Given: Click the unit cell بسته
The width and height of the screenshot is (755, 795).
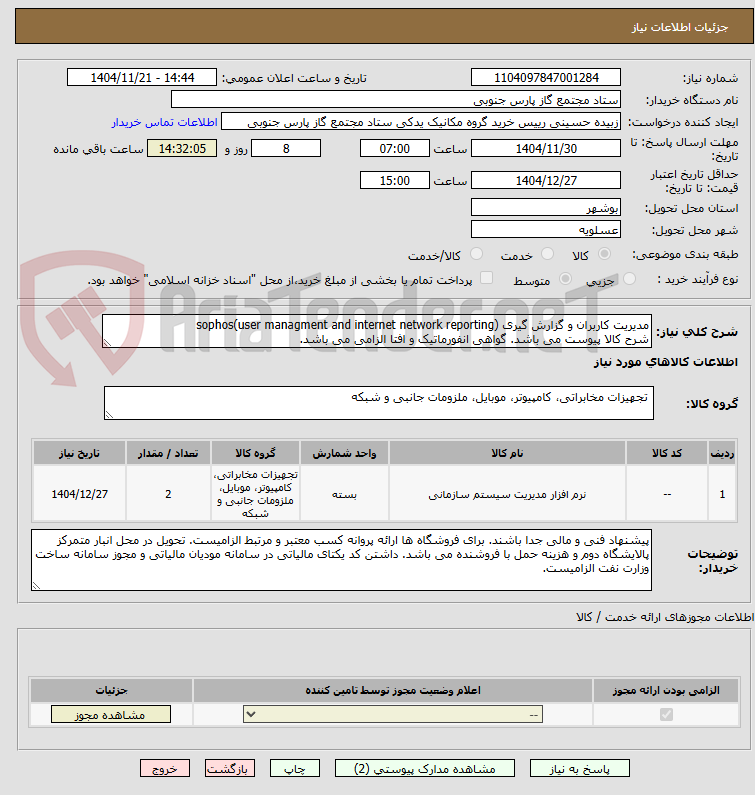Looking at the screenshot, I should click(344, 494).
